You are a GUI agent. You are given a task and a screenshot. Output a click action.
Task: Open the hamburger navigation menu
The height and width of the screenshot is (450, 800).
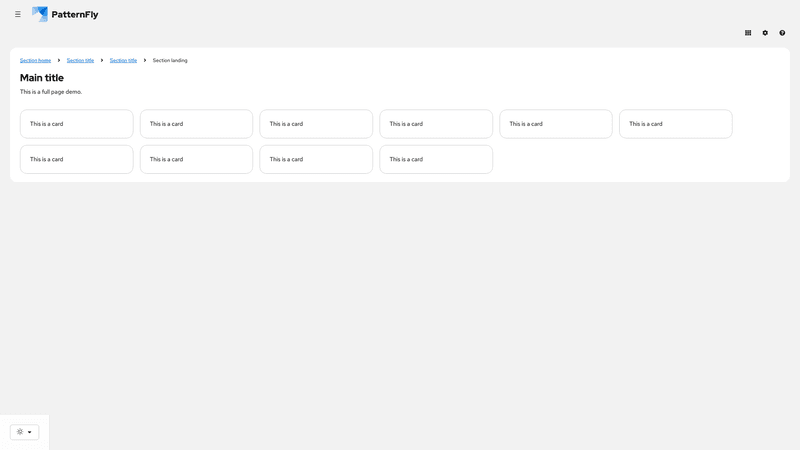(x=18, y=14)
